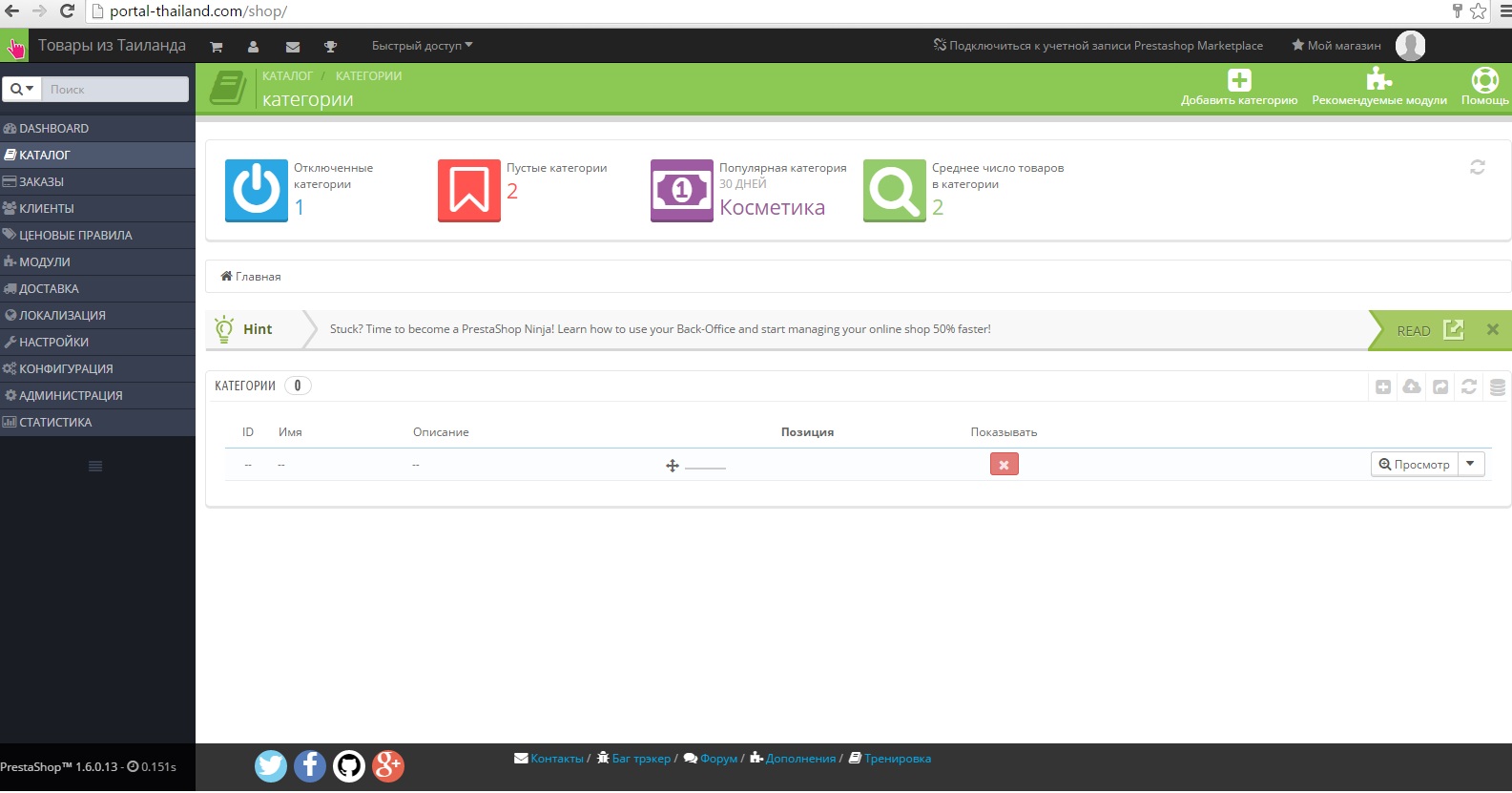
Task: Expand the Быстрый доступ dropdown
Action: coord(422,46)
